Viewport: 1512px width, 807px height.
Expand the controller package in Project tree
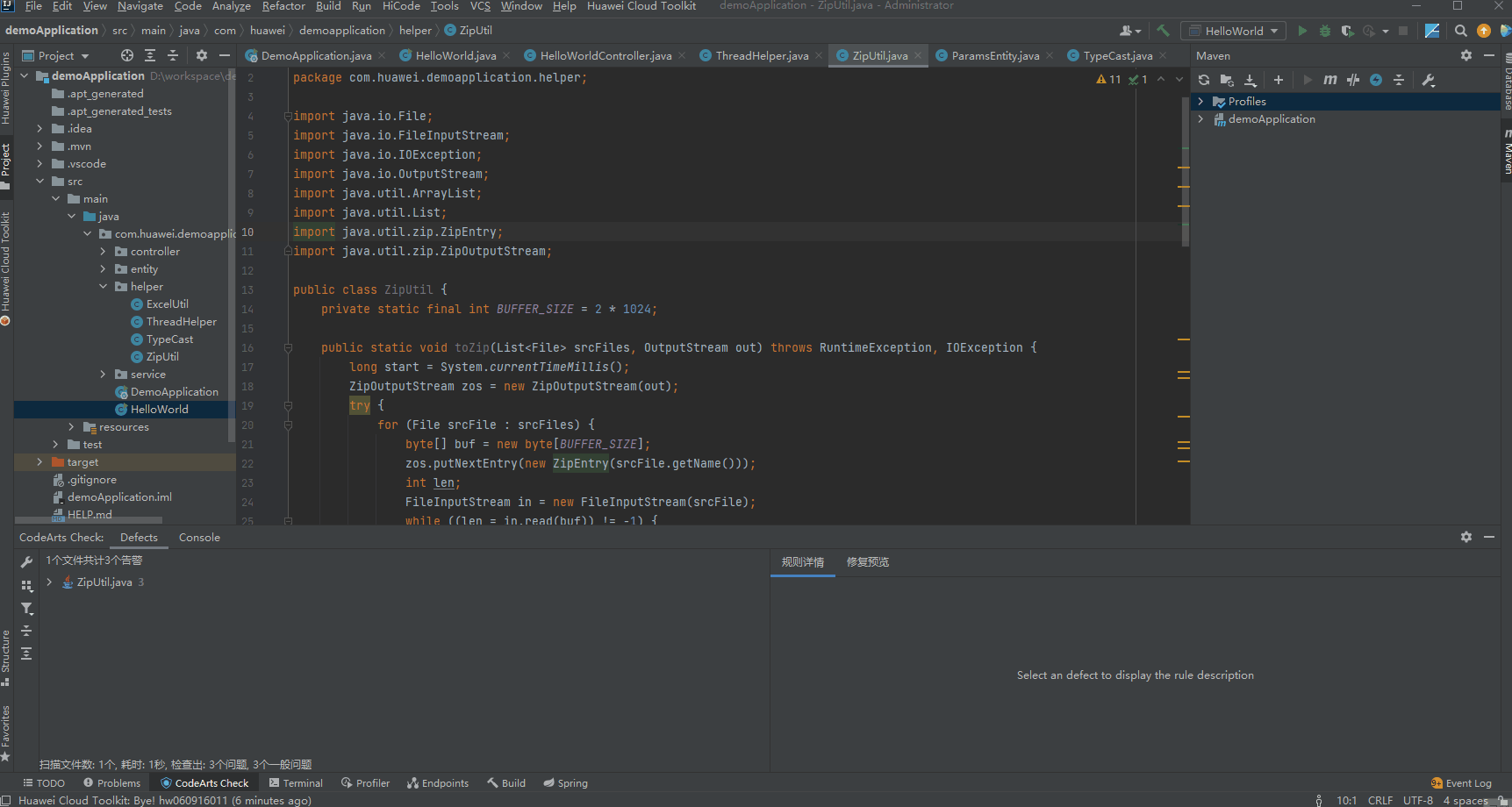pos(103,251)
